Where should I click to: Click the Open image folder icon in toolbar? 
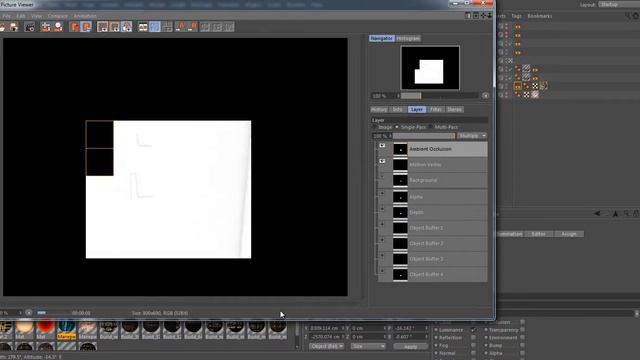point(2,27)
